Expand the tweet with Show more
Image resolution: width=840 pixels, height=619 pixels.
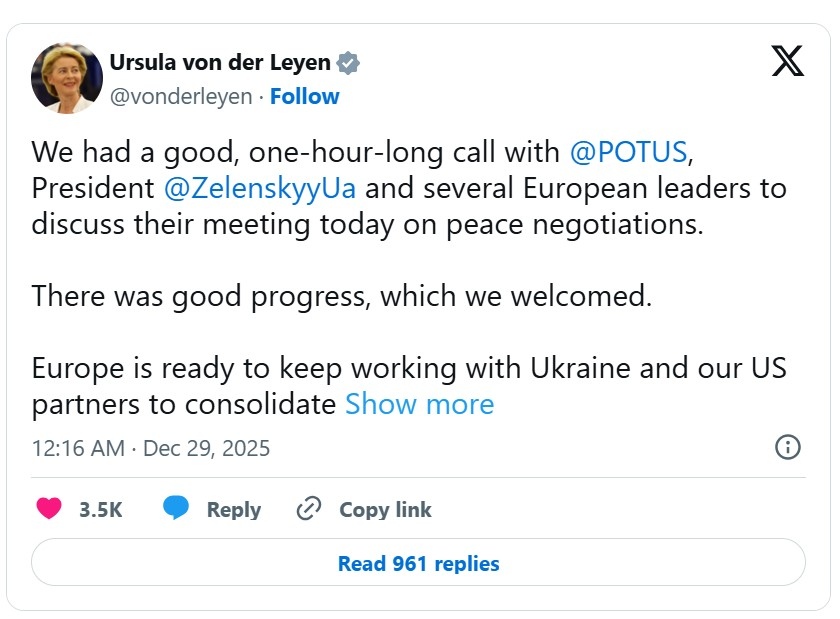point(419,404)
